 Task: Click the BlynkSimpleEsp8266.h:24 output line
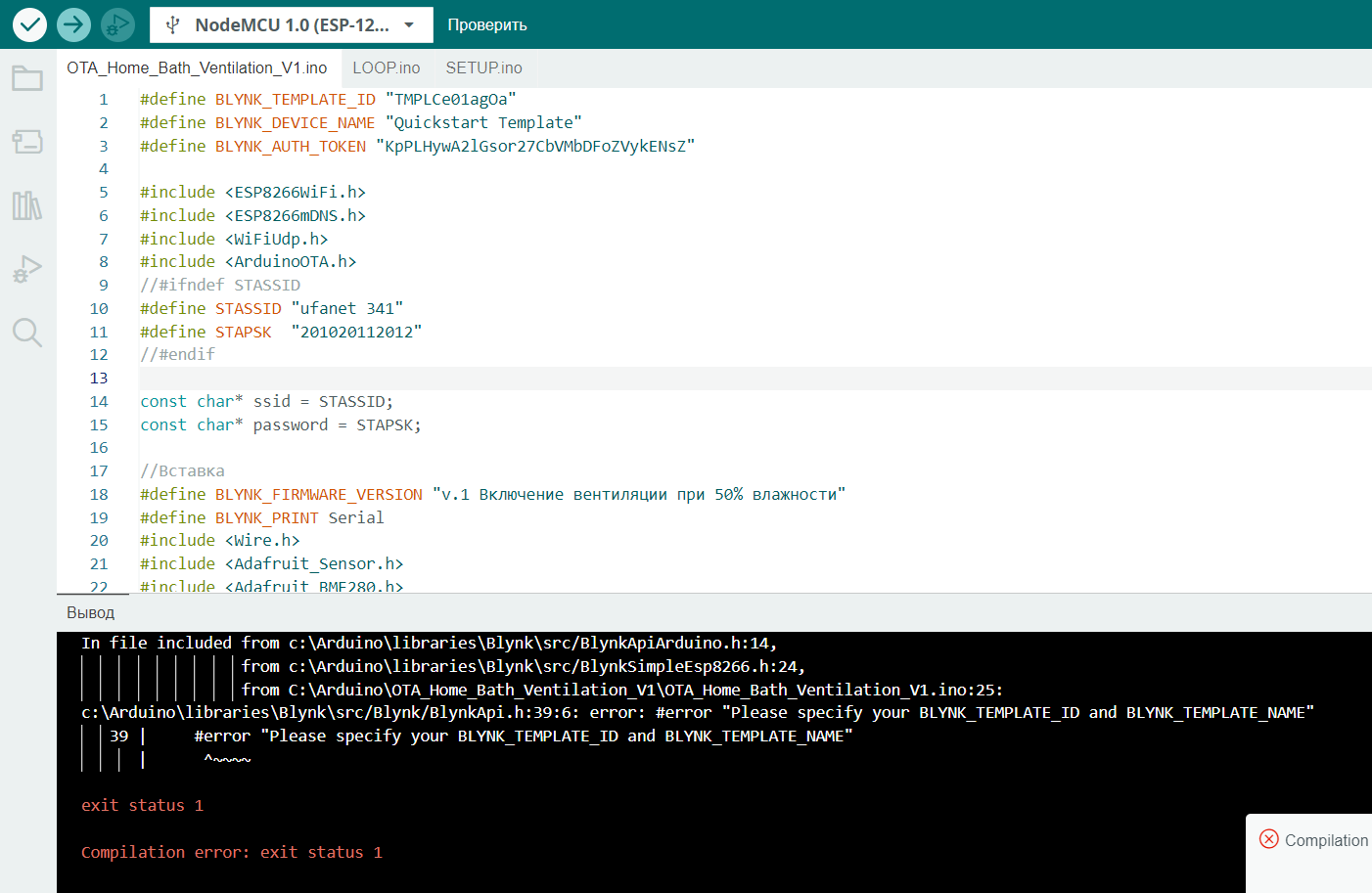(524, 666)
